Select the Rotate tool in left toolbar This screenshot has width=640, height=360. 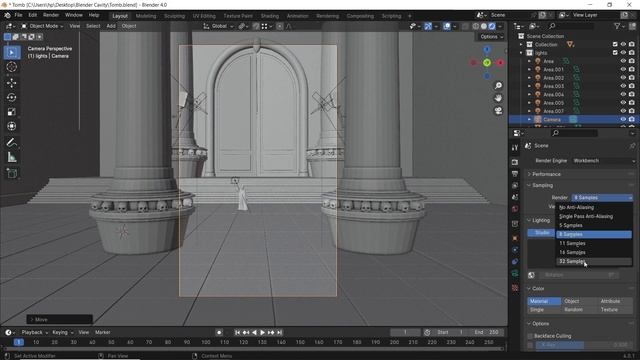tap(11, 98)
